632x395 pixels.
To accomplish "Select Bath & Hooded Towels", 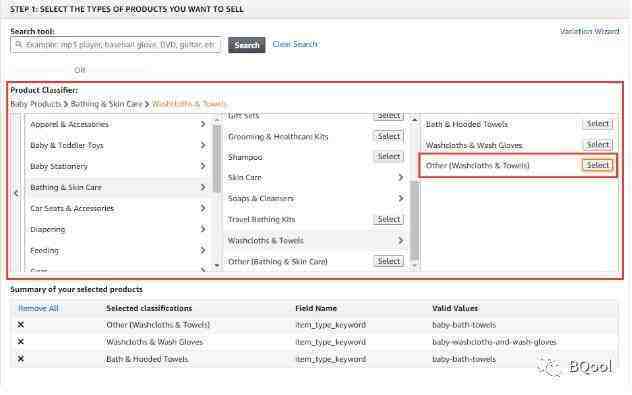I will click(597, 124).
